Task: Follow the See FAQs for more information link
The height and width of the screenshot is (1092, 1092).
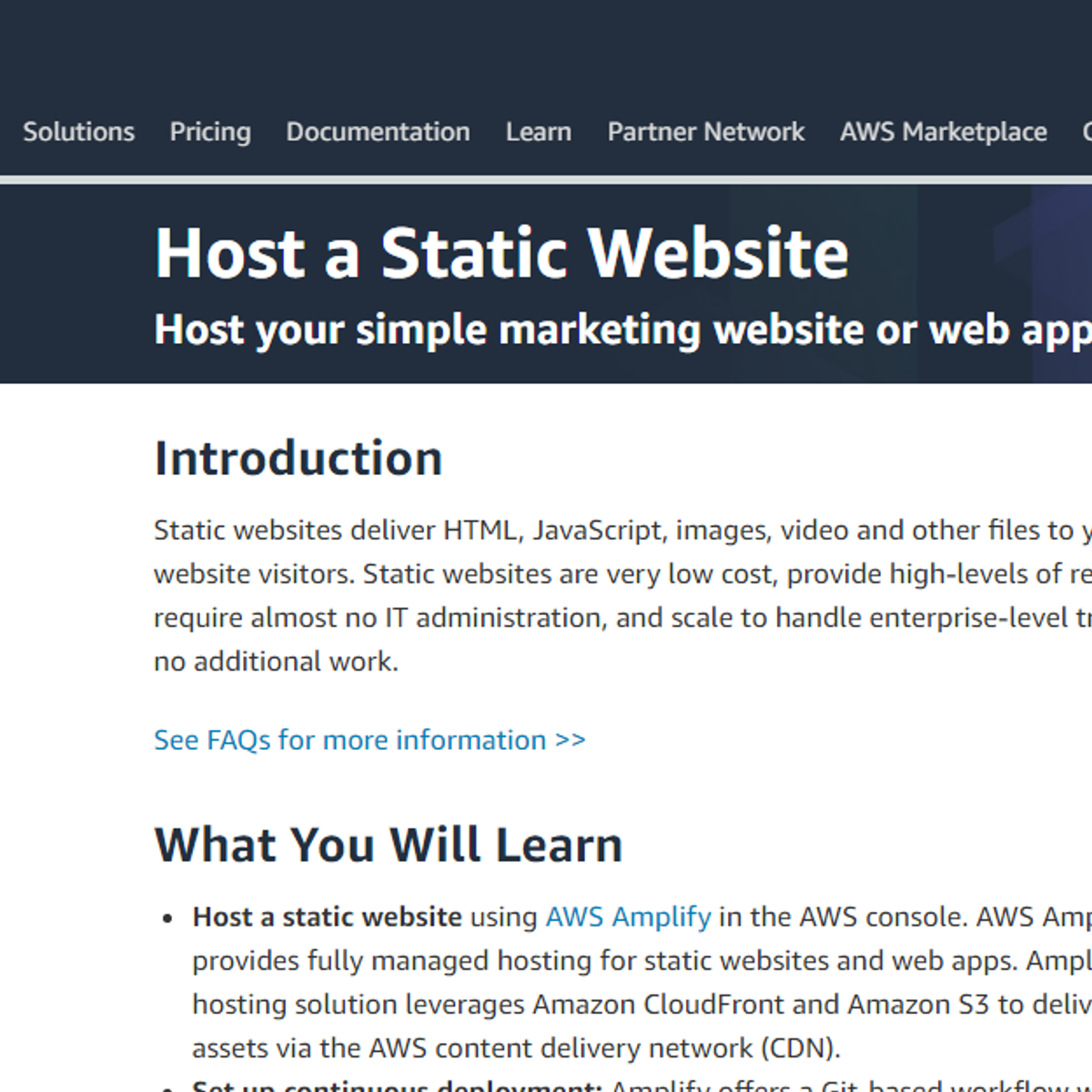Action: pyautogui.click(x=369, y=740)
